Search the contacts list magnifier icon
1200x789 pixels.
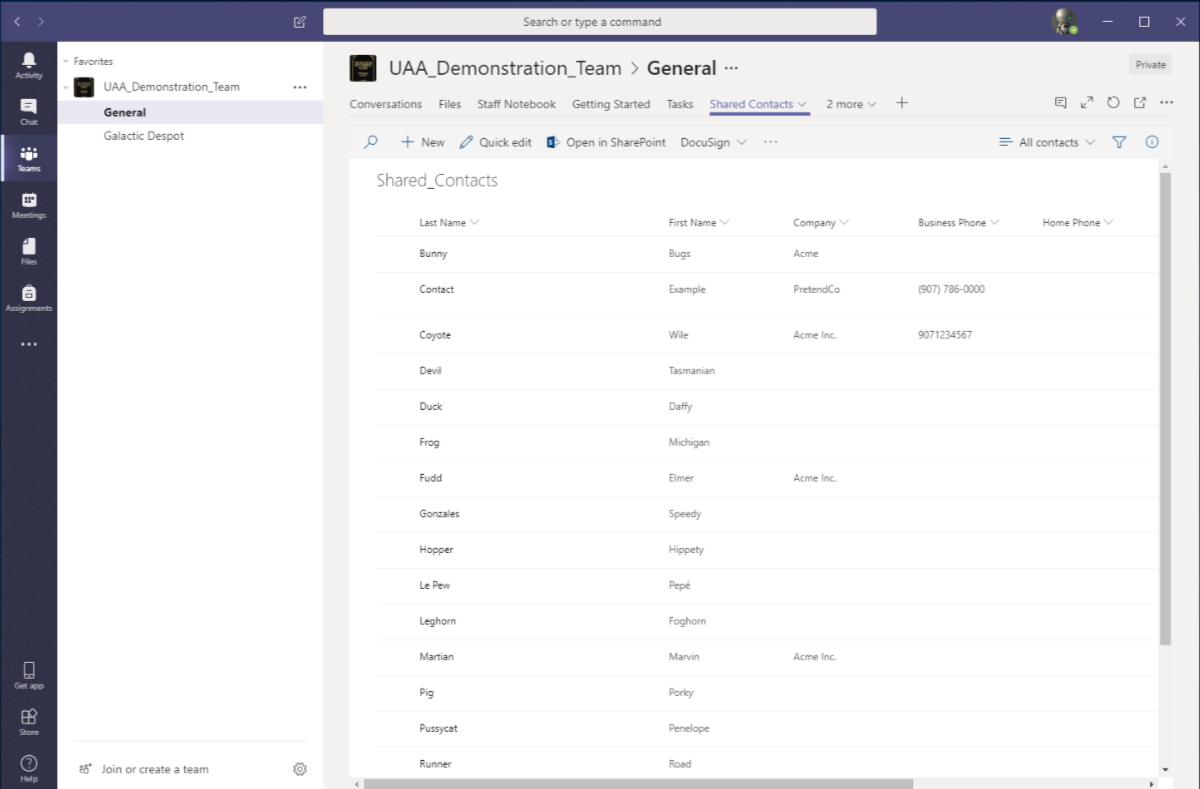click(371, 142)
